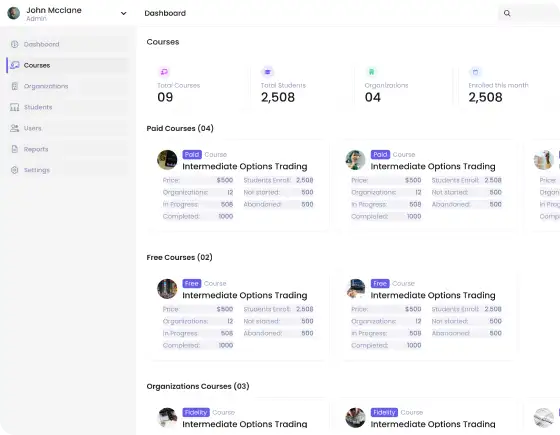Open second free Intermediate Options Trading title
Image resolution: width=560 pixels, height=435 pixels.
[x=433, y=295]
